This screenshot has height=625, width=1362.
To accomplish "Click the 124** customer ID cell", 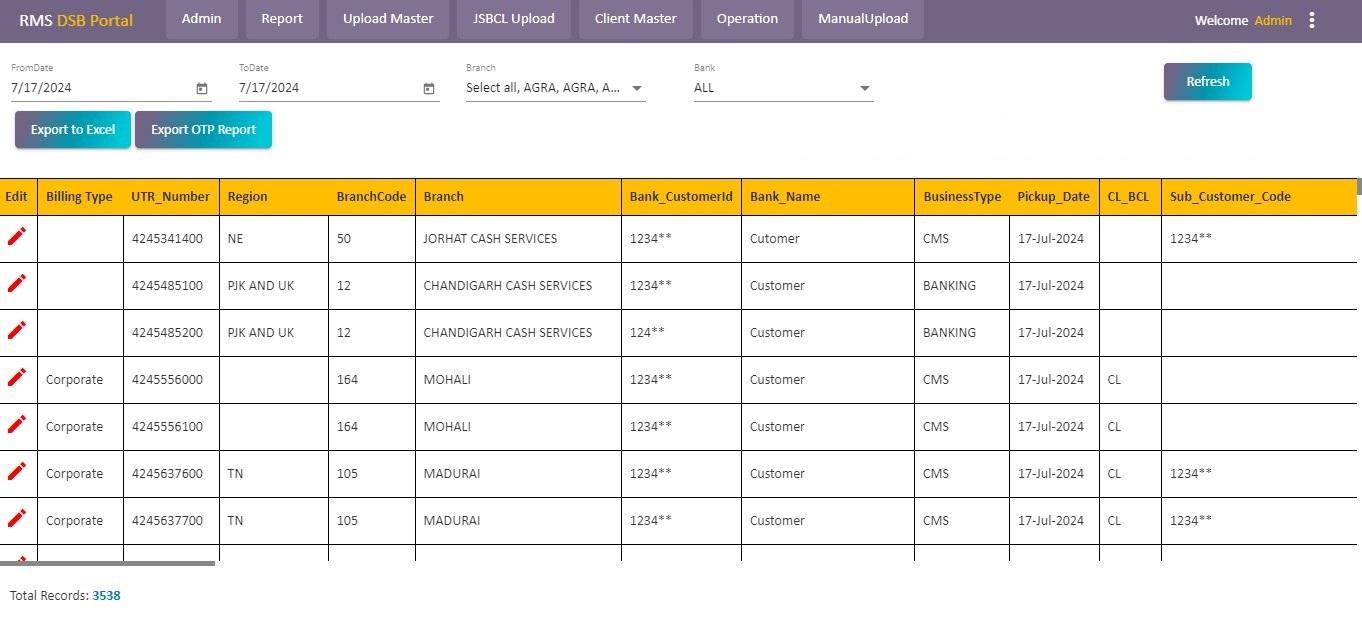I will click(681, 333).
